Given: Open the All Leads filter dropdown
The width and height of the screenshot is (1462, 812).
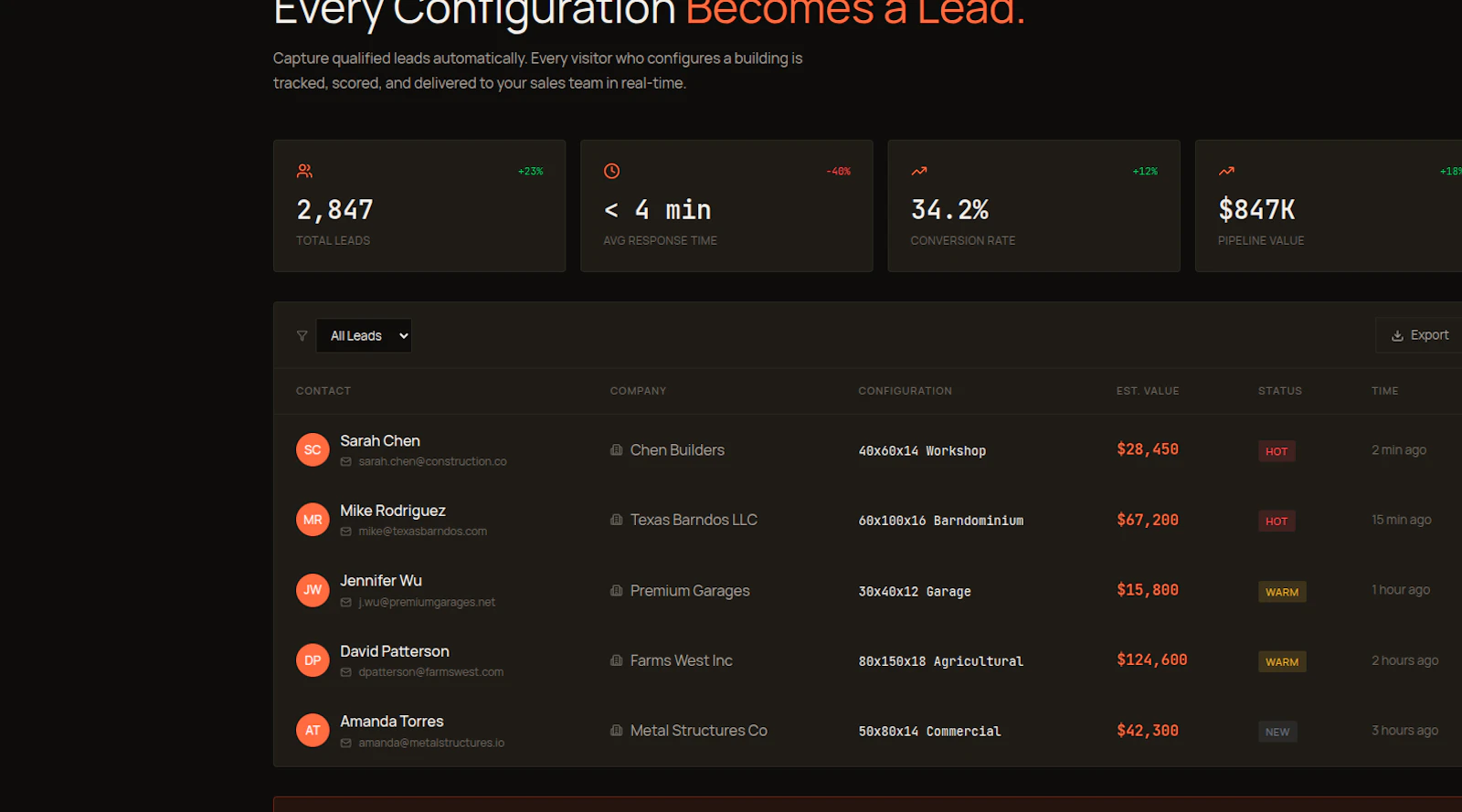Looking at the screenshot, I should click(364, 336).
